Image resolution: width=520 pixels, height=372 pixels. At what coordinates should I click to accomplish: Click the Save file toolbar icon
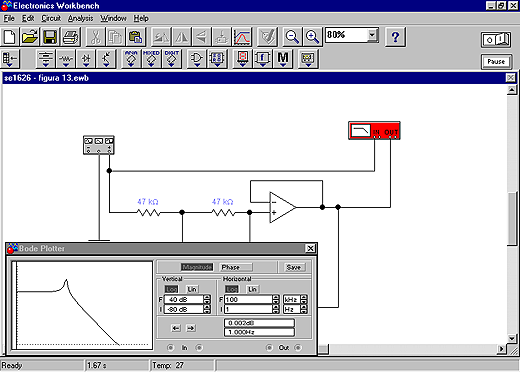click(x=50, y=37)
